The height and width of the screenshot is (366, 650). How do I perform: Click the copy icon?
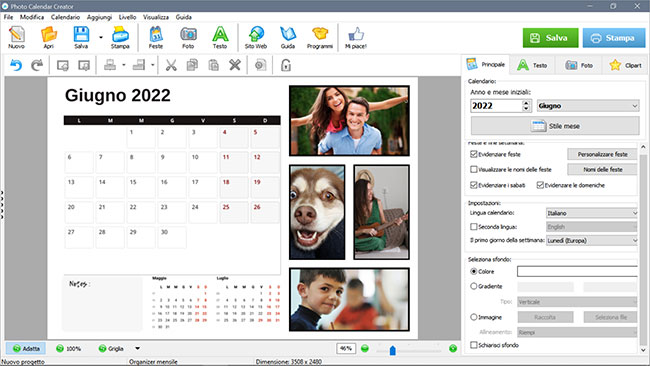[192, 65]
